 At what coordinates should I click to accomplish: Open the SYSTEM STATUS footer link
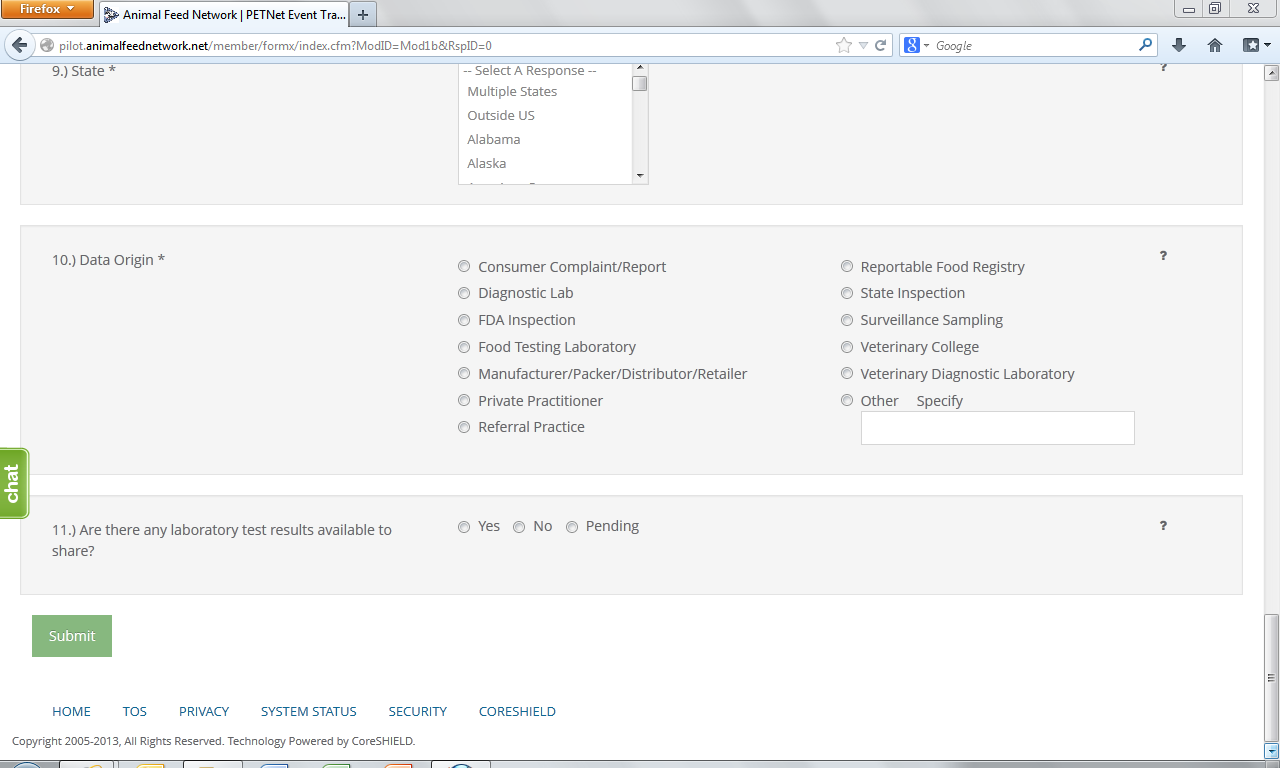(309, 712)
